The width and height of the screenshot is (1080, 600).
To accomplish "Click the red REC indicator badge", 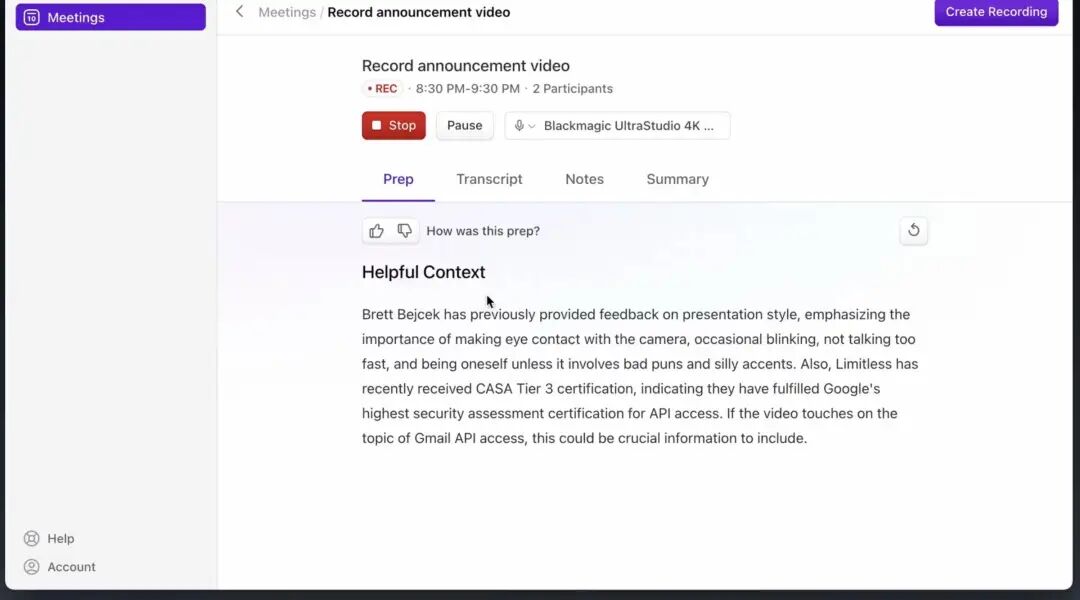I will [382, 89].
